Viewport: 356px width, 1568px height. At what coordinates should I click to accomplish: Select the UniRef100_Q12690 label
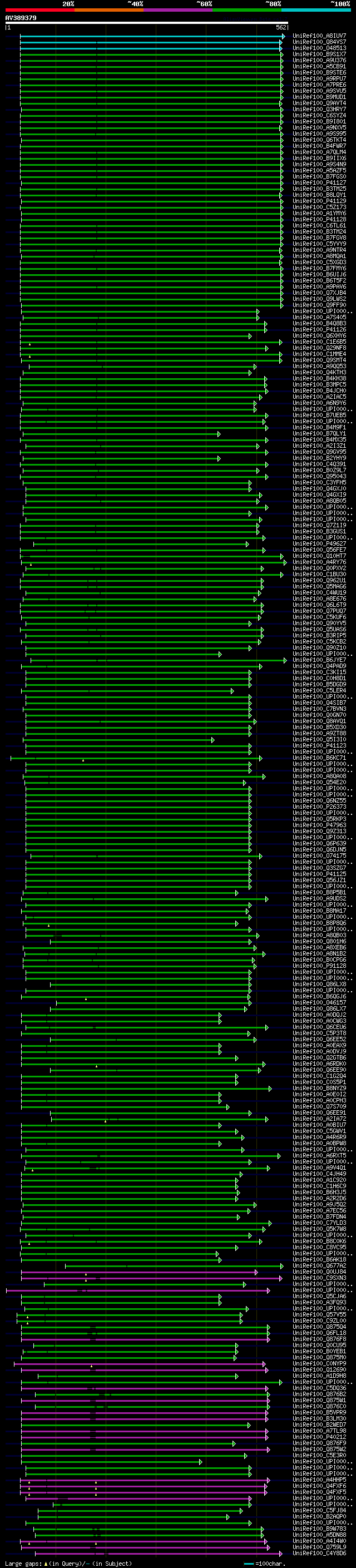coord(319,1369)
